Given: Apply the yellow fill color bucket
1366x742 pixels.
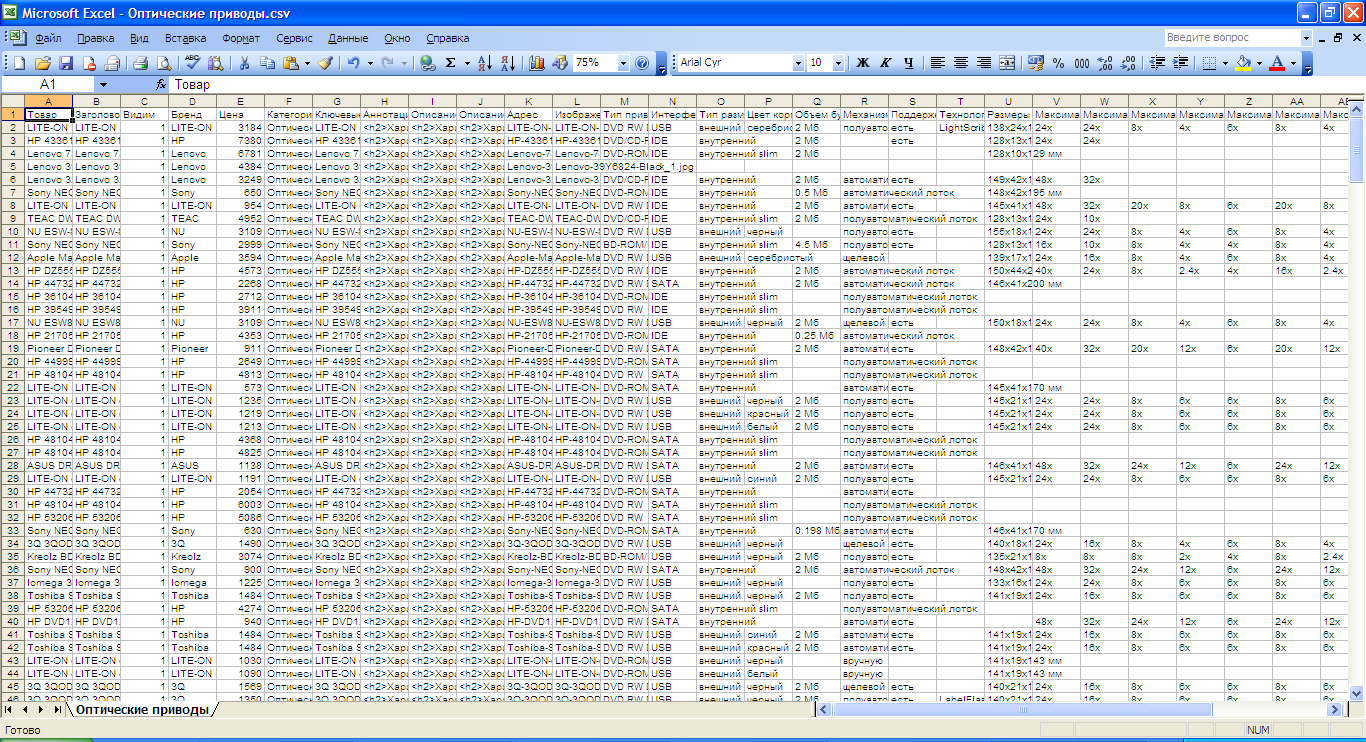Looking at the screenshot, I should pyautogui.click(x=1243, y=63).
